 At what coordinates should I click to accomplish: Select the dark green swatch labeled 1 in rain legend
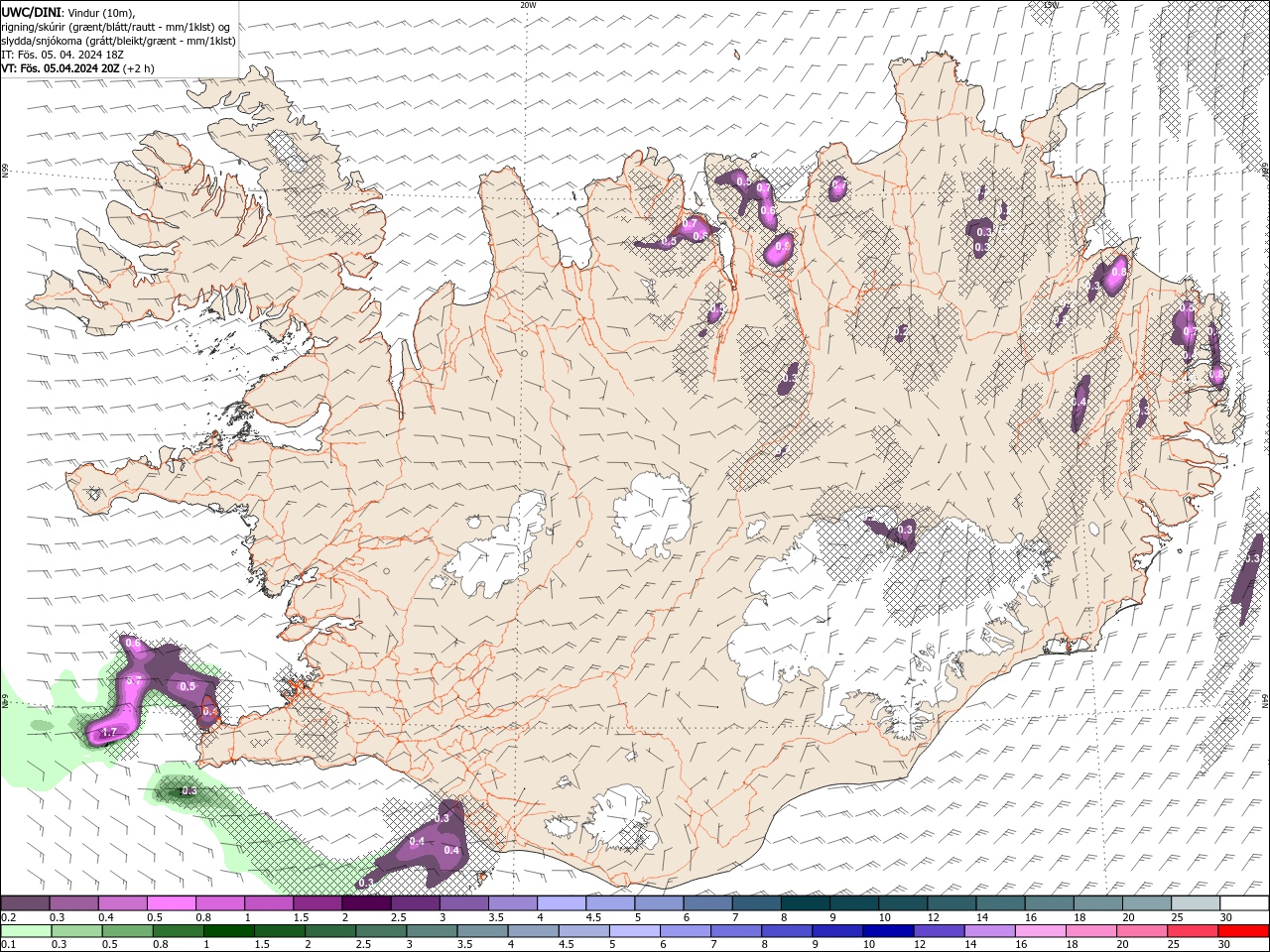tap(229, 931)
